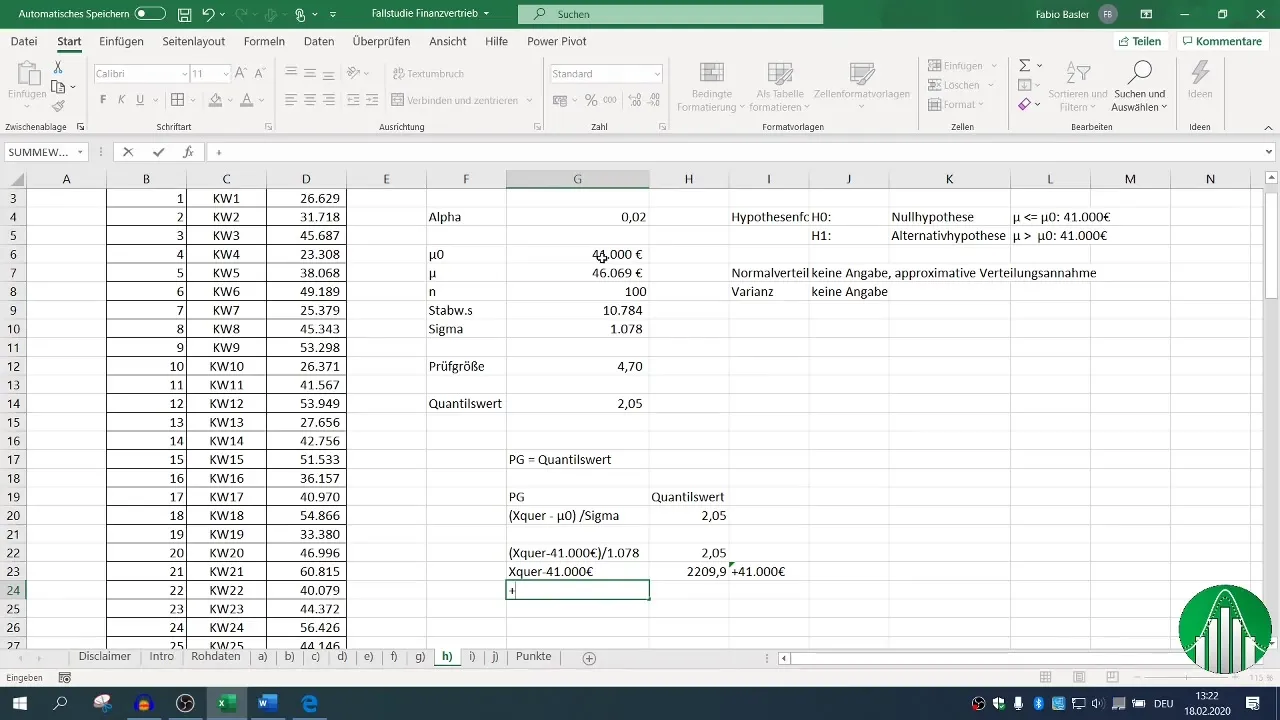Click the Suchen search box
This screenshot has width=1280, height=720.
[670, 14]
